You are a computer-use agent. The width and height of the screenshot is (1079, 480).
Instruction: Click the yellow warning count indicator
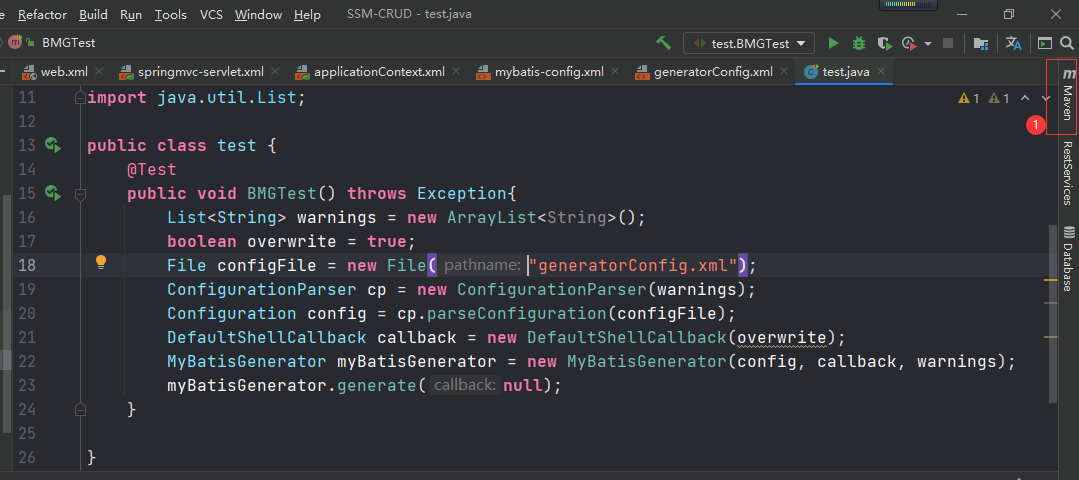click(x=969, y=98)
